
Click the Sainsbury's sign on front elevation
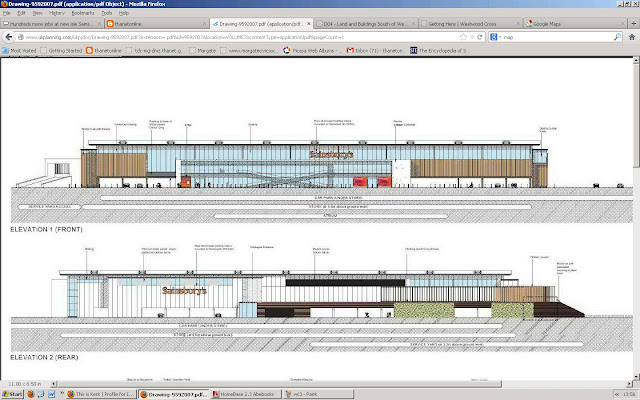(x=331, y=155)
